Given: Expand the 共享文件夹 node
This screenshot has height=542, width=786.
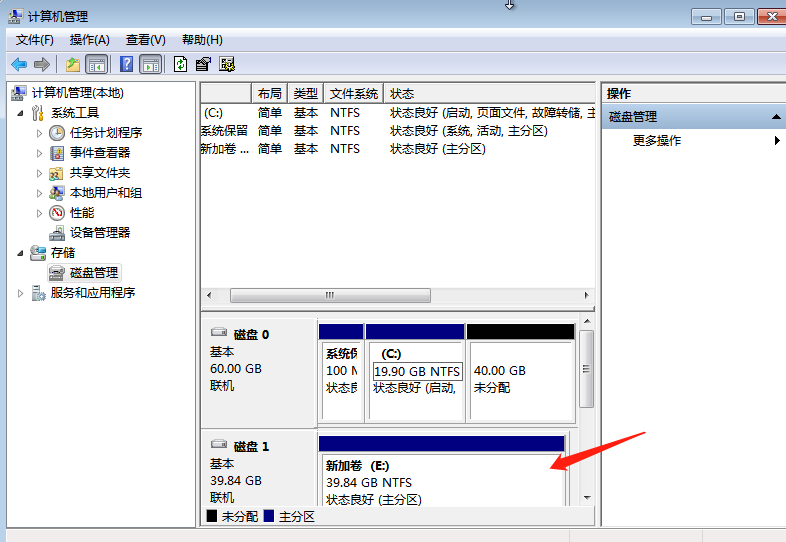Looking at the screenshot, I should [x=39, y=173].
